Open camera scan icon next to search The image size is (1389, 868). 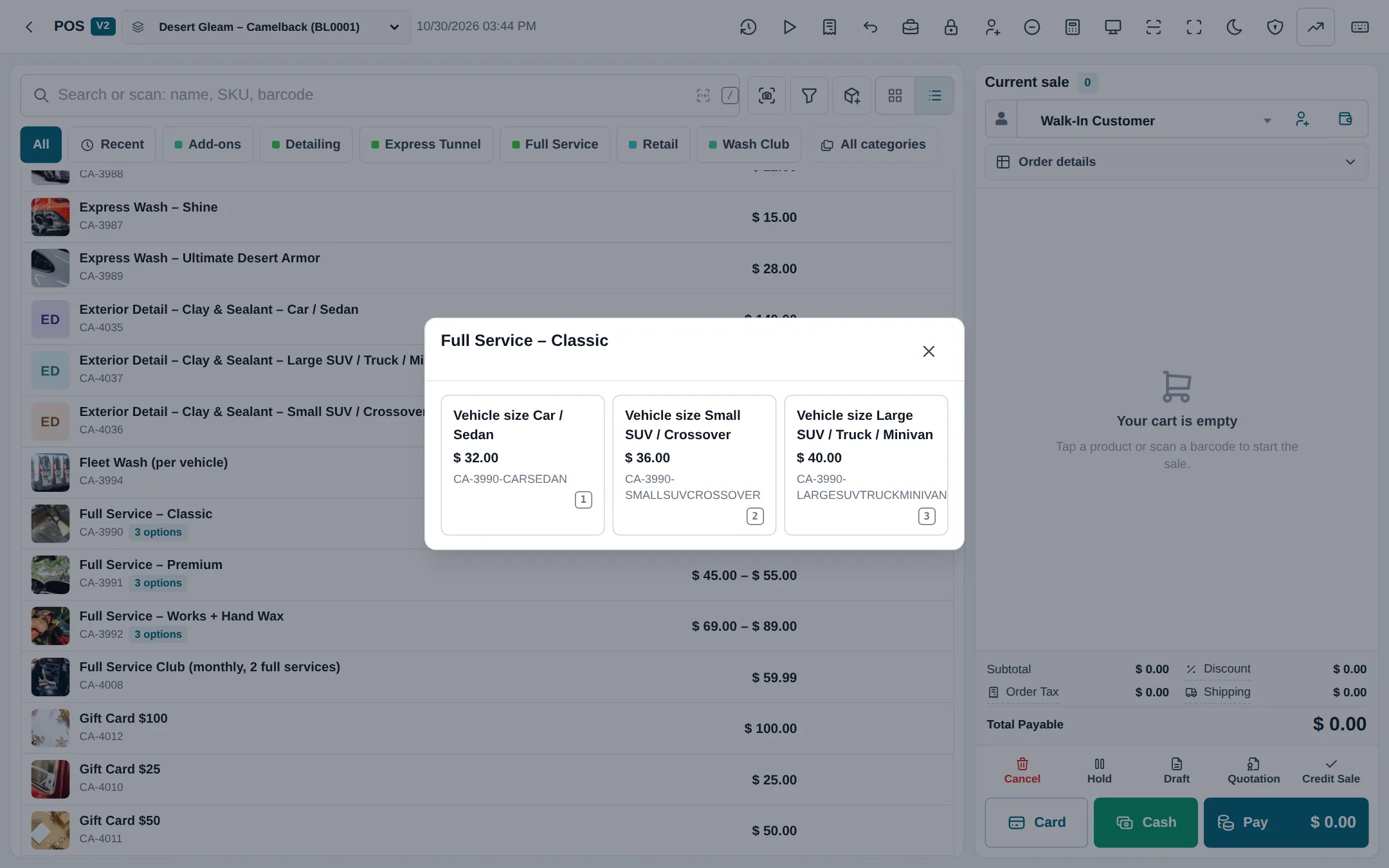coord(767,96)
